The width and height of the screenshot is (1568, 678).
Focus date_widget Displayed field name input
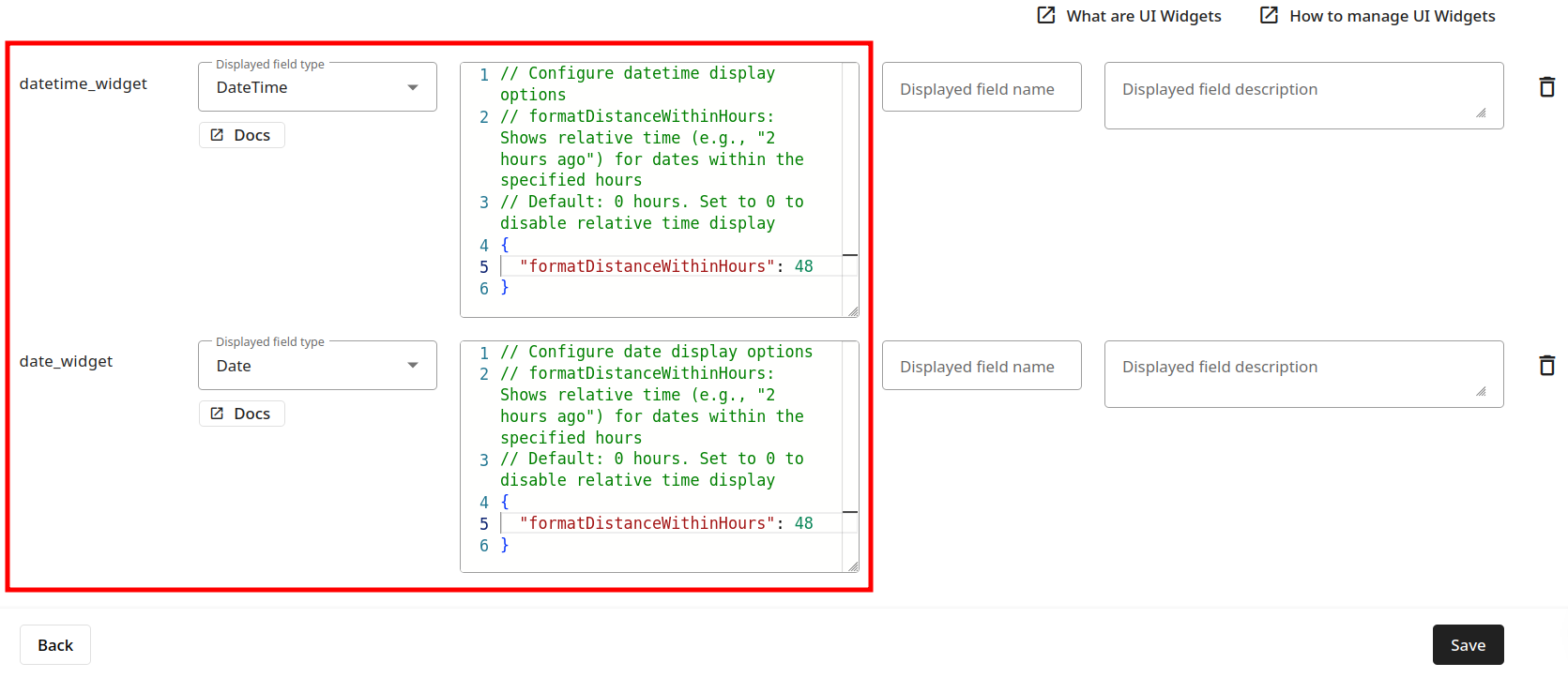click(x=981, y=367)
